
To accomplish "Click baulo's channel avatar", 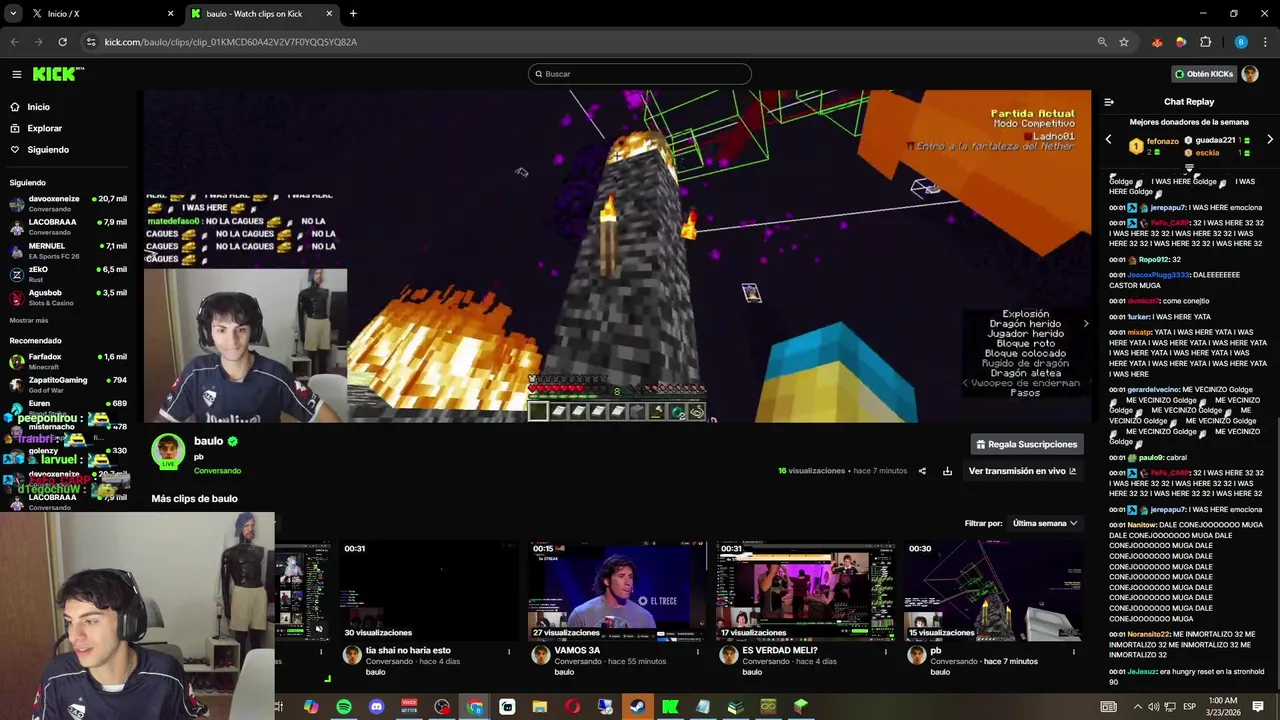I will click(168, 452).
